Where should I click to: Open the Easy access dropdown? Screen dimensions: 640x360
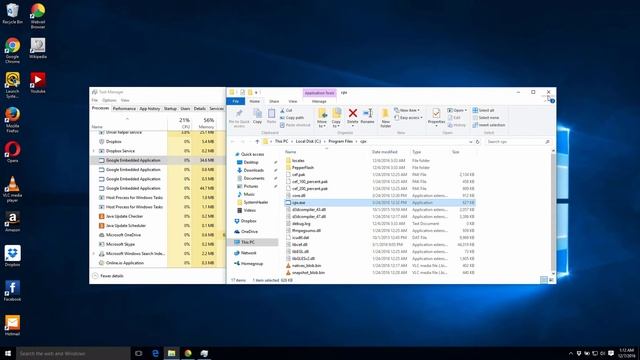click(x=409, y=118)
